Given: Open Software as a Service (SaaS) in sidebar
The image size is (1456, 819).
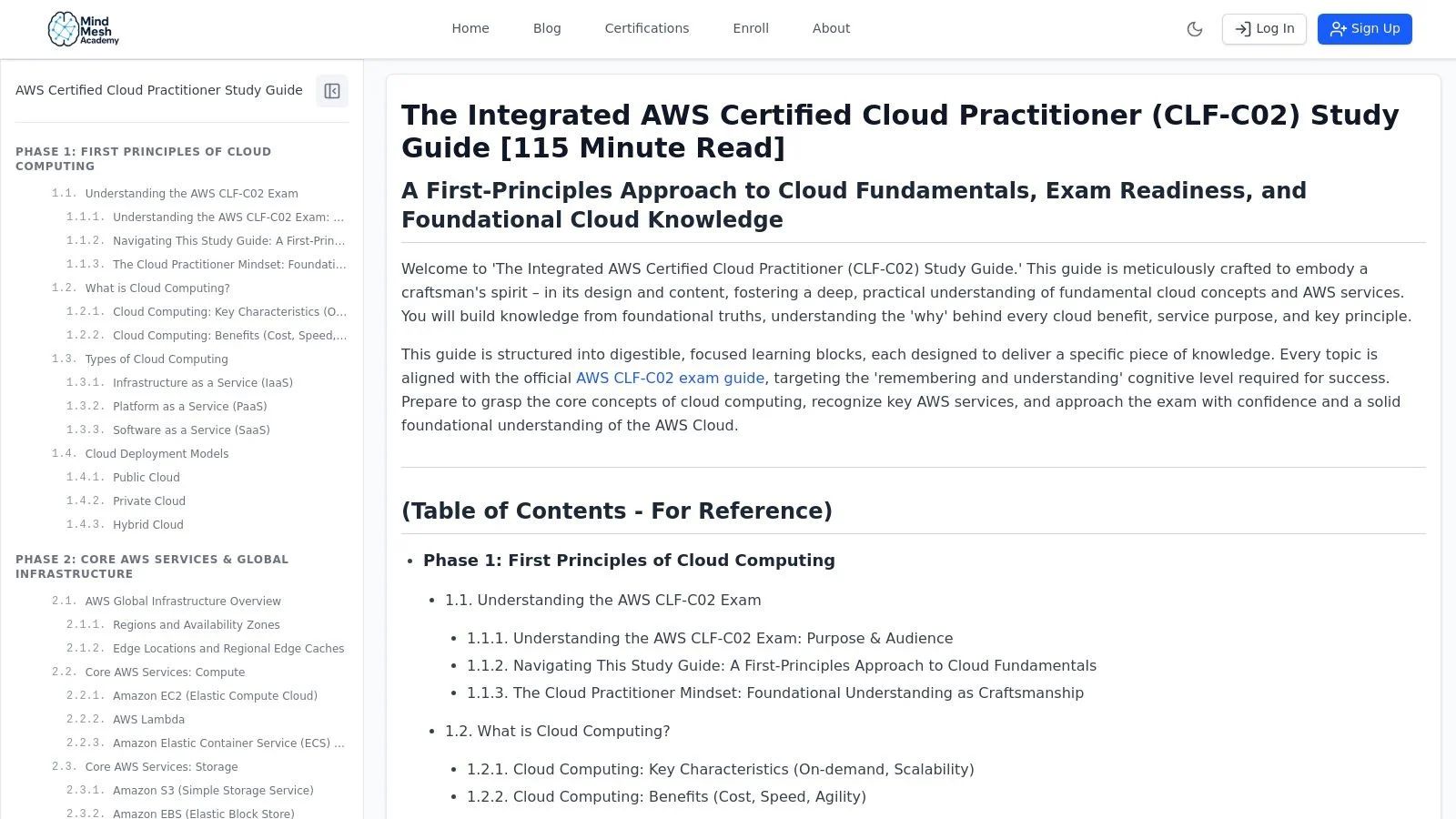Looking at the screenshot, I should (191, 430).
